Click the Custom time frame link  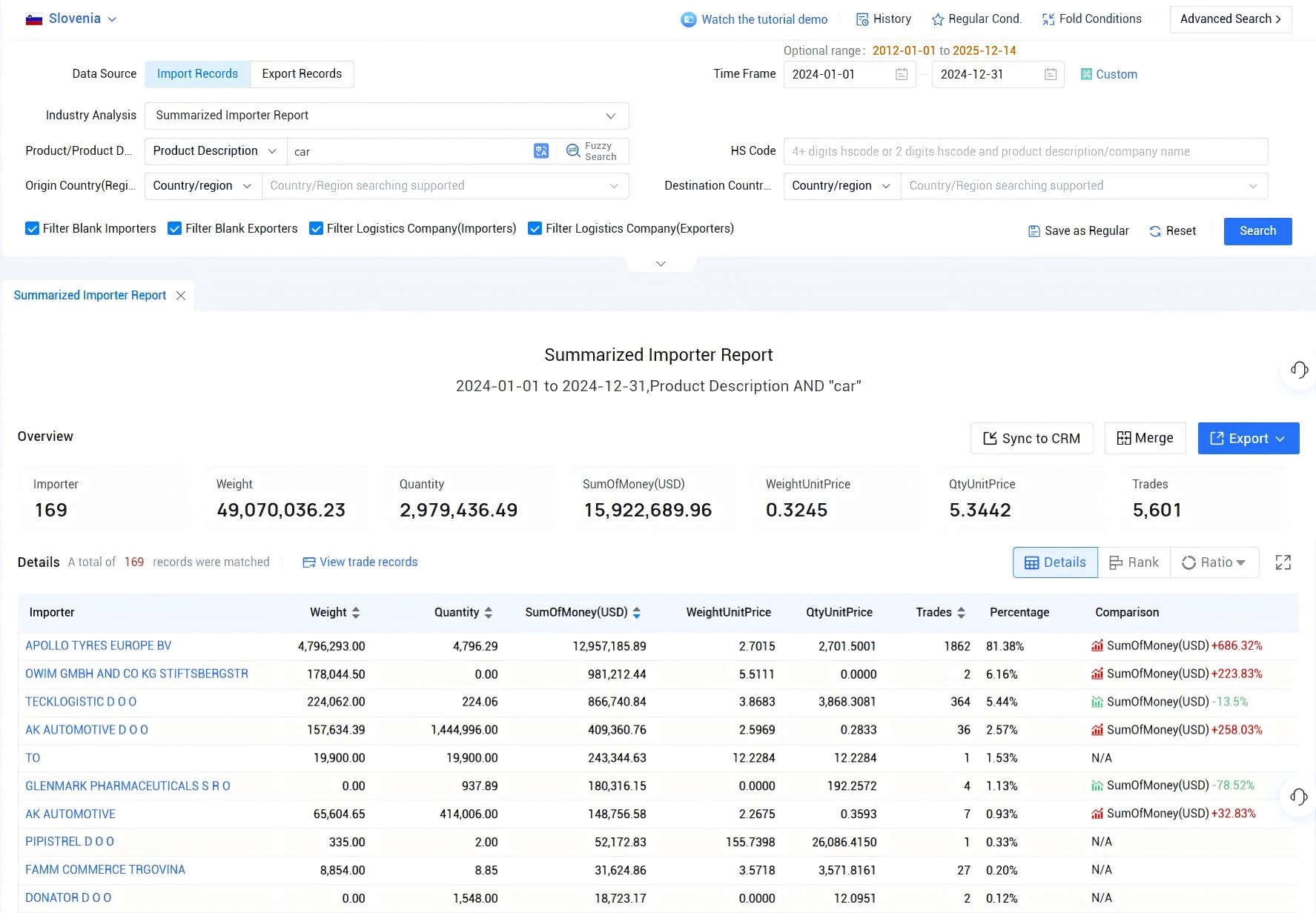pyautogui.click(x=1117, y=74)
